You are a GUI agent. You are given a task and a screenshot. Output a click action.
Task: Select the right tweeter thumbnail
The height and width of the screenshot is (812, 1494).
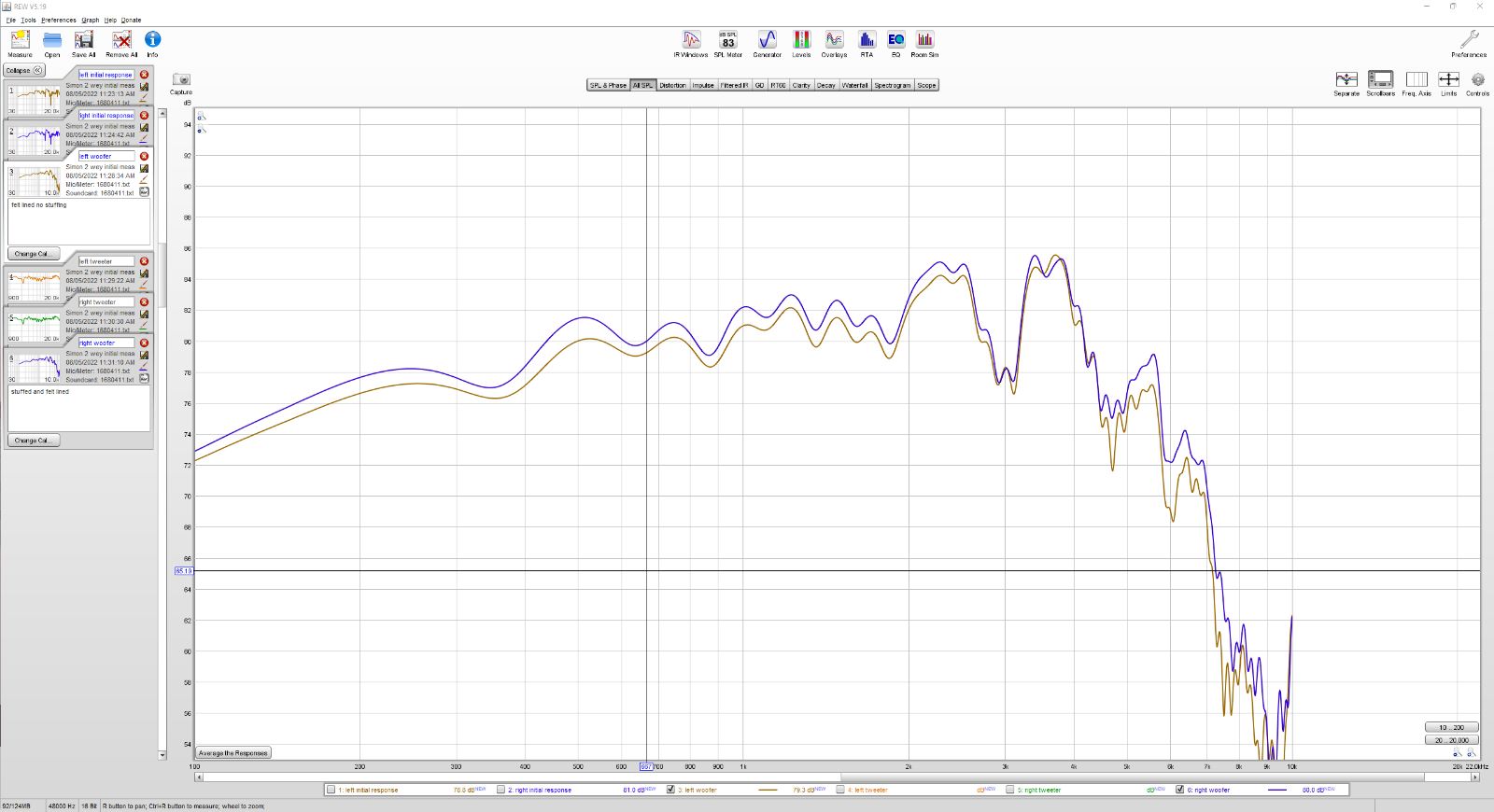(x=35, y=328)
